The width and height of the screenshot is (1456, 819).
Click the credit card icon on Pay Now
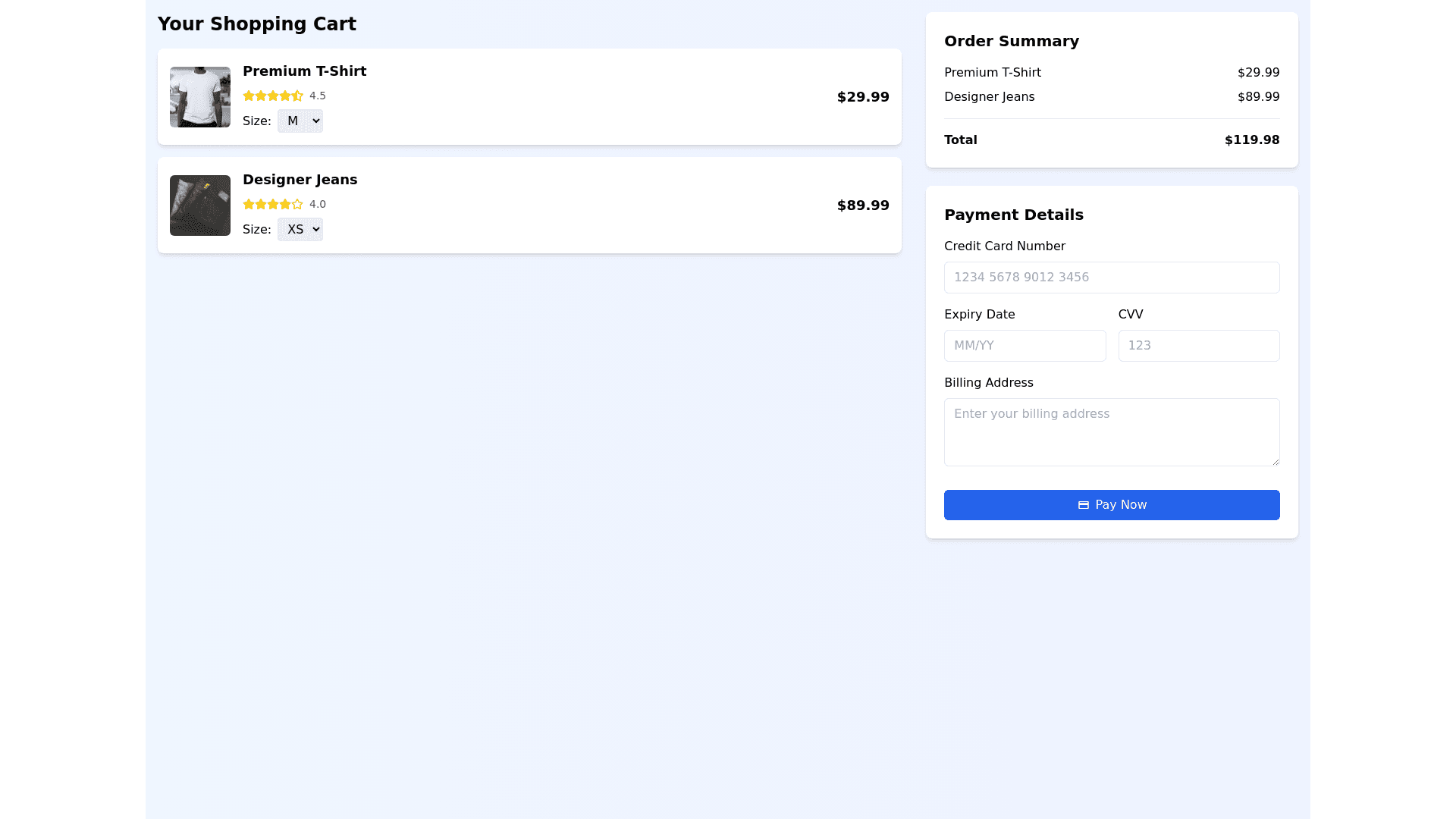[x=1083, y=505]
